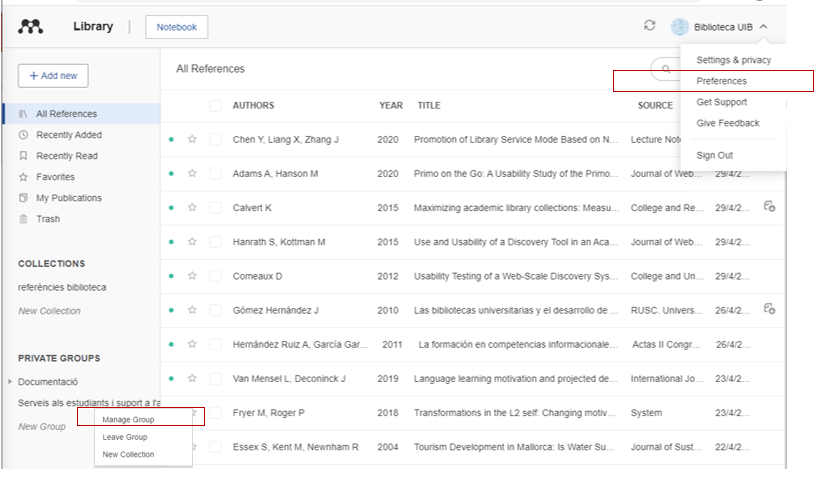Favorite the Calvert K reference star
825x487 pixels.
pos(192,207)
